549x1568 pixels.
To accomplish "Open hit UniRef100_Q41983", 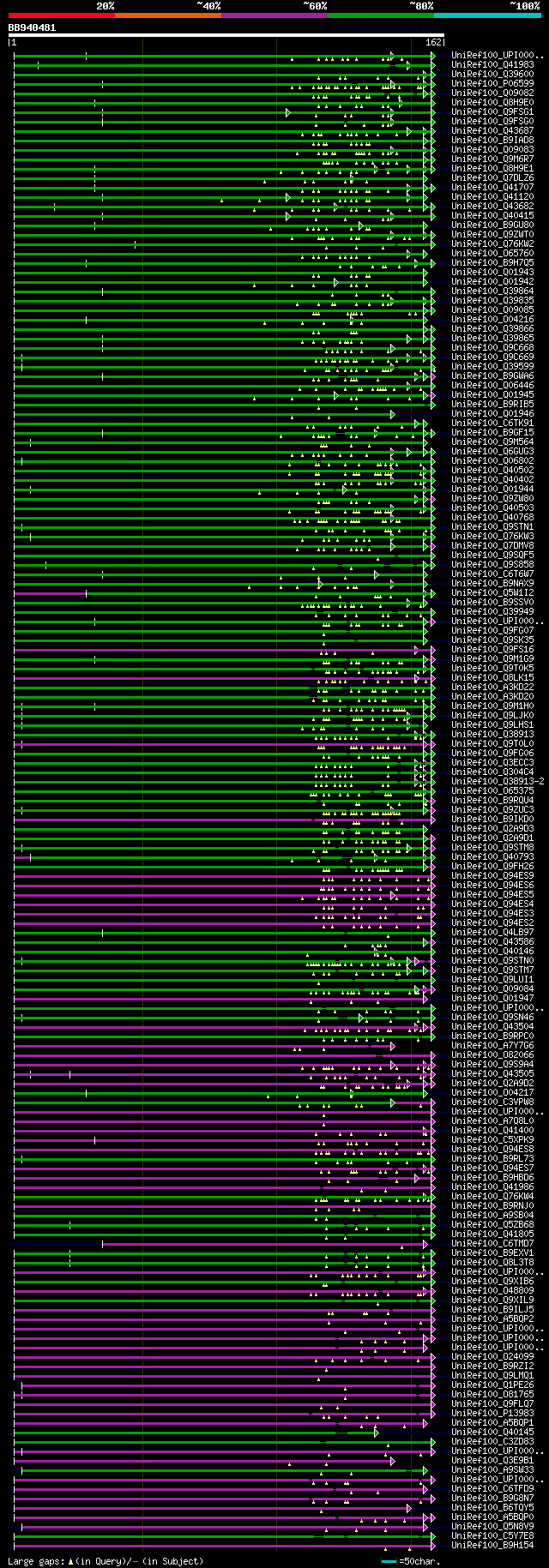I will [492, 65].
